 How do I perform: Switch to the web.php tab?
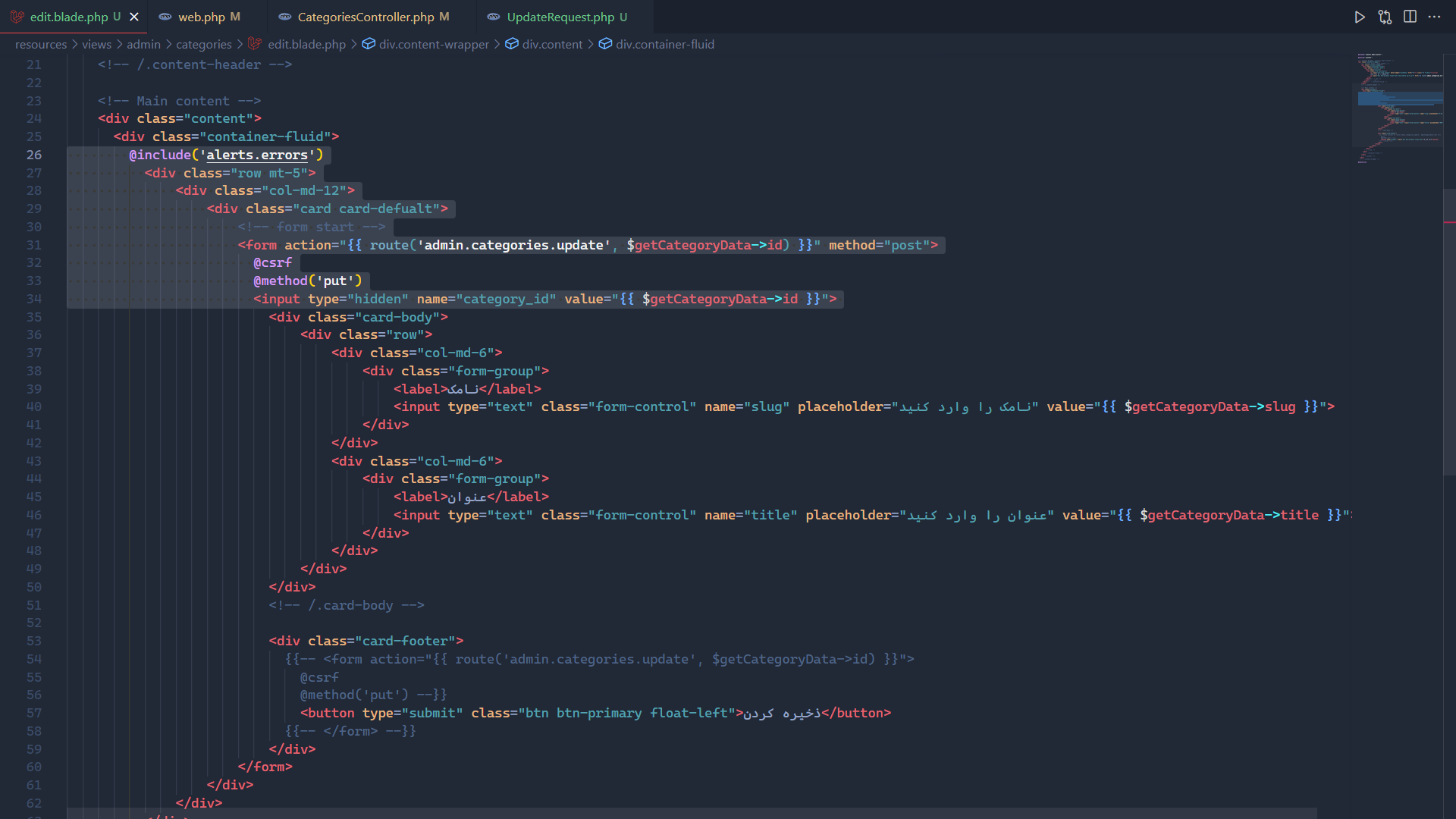click(x=201, y=17)
